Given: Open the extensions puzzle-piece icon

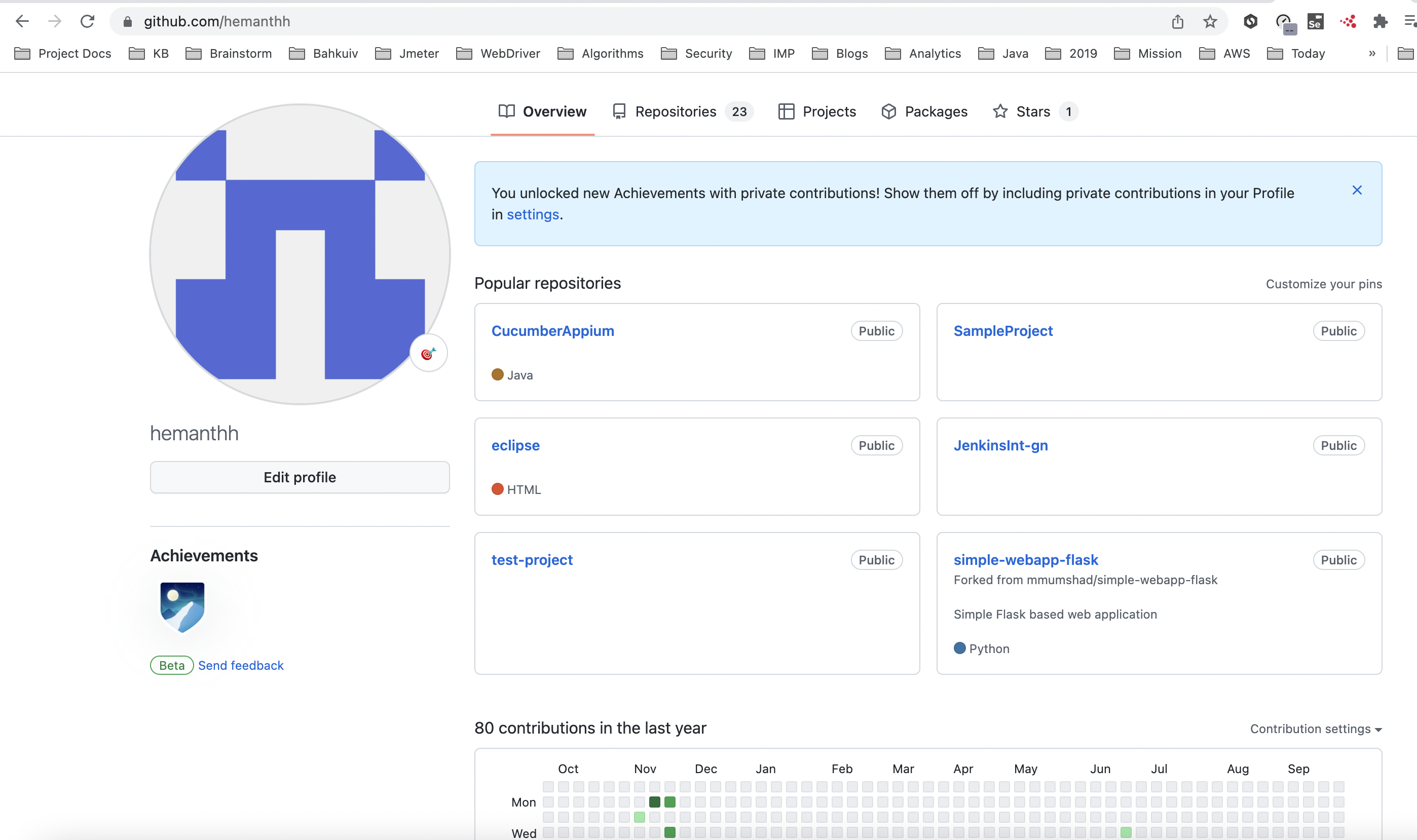Looking at the screenshot, I should click(1379, 21).
